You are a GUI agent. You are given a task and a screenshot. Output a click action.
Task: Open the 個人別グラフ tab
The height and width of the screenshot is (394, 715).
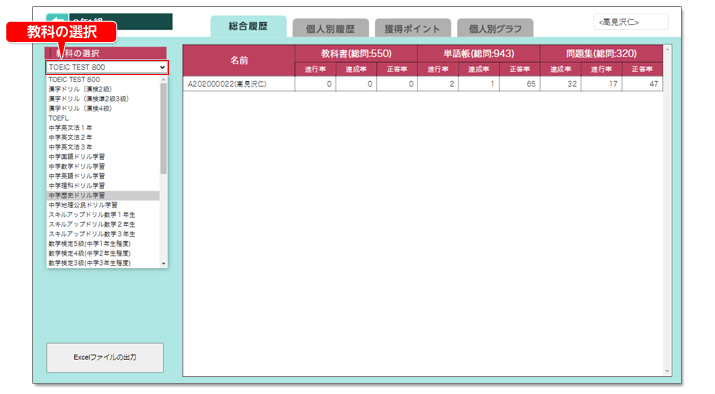point(495,29)
